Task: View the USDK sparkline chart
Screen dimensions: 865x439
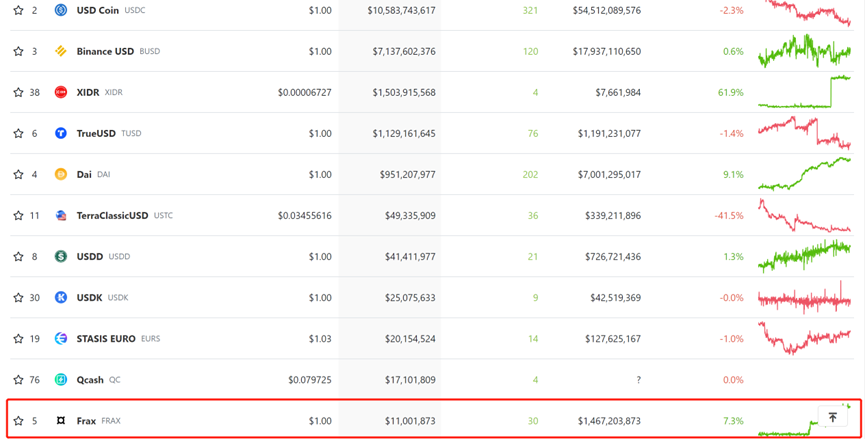Action: (x=805, y=298)
